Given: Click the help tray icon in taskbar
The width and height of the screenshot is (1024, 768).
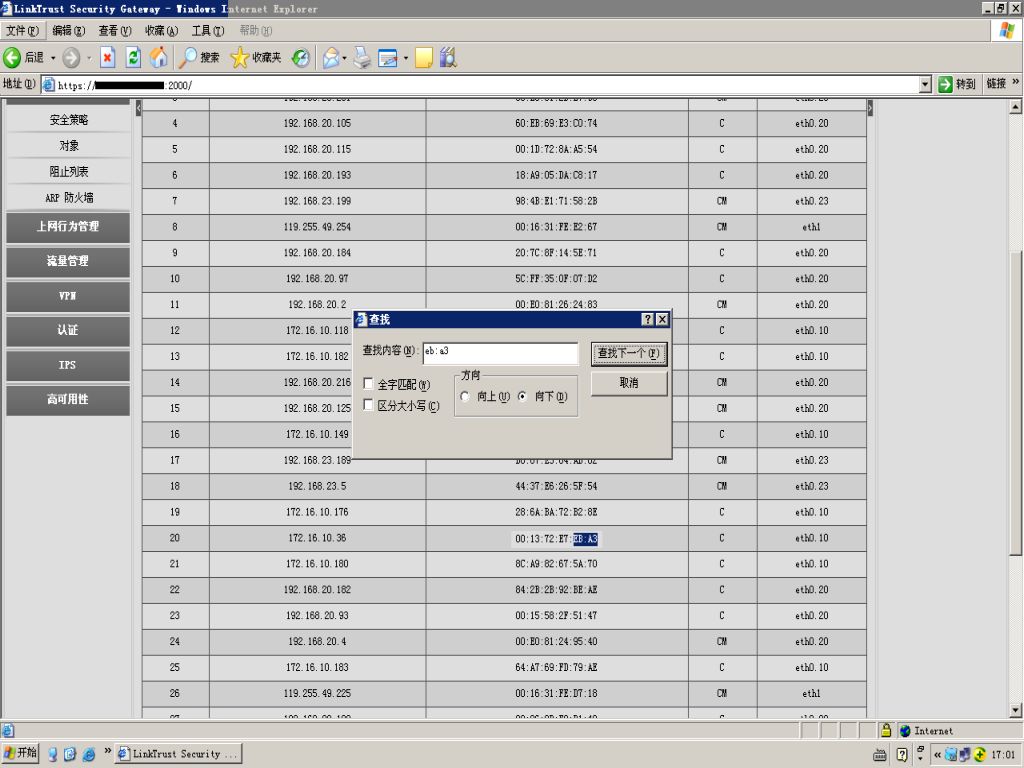Looking at the screenshot, I should pyautogui.click(x=902, y=755).
